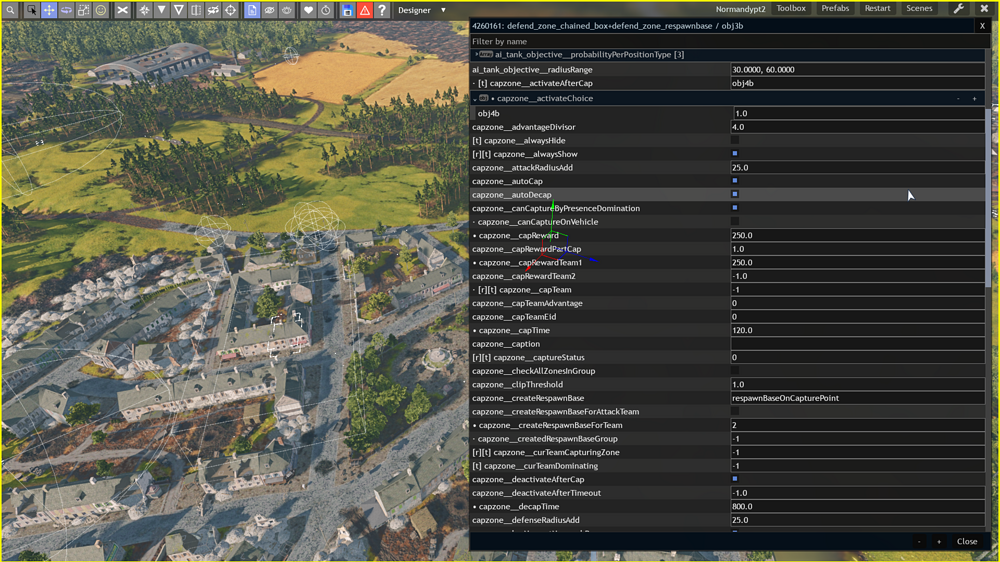Click the crosshair target toolbar icon
Image resolution: width=1000 pixels, height=562 pixels.
coord(231,10)
